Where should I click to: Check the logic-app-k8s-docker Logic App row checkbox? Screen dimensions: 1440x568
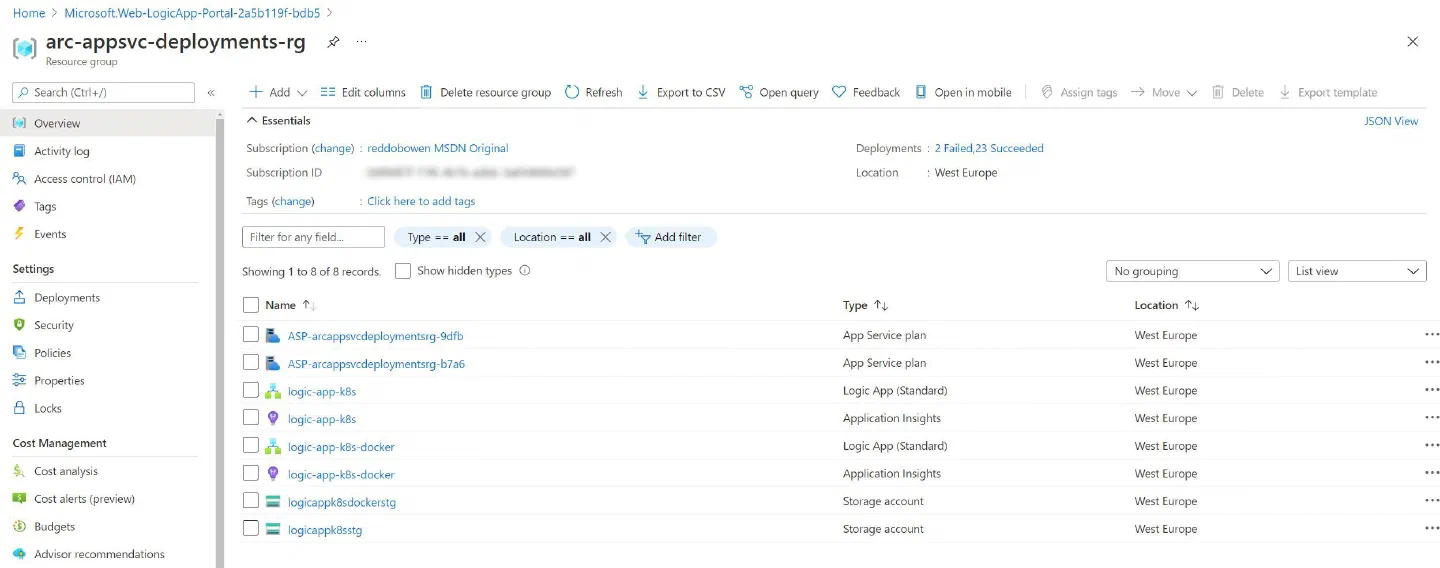pyautogui.click(x=251, y=446)
